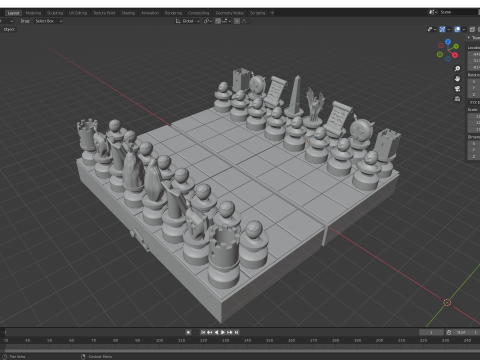Click the Scene name field

pyautogui.click(x=459, y=12)
